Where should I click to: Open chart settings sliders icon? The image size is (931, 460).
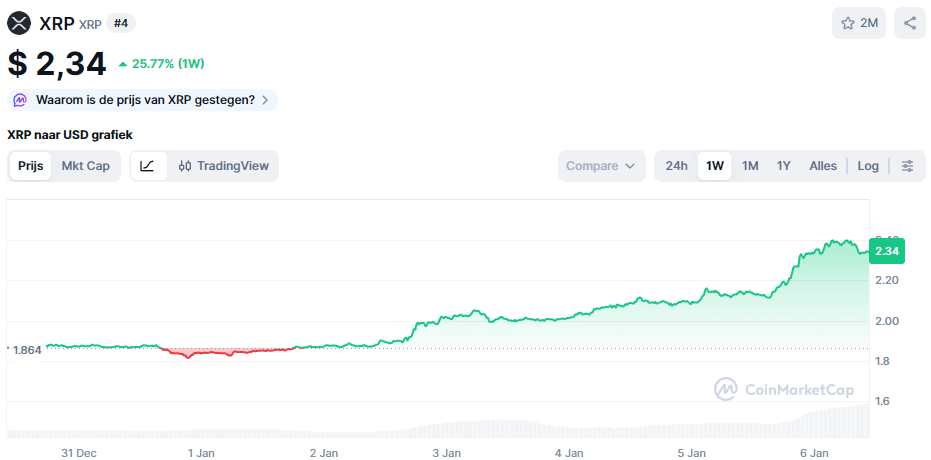pyautogui.click(x=907, y=166)
